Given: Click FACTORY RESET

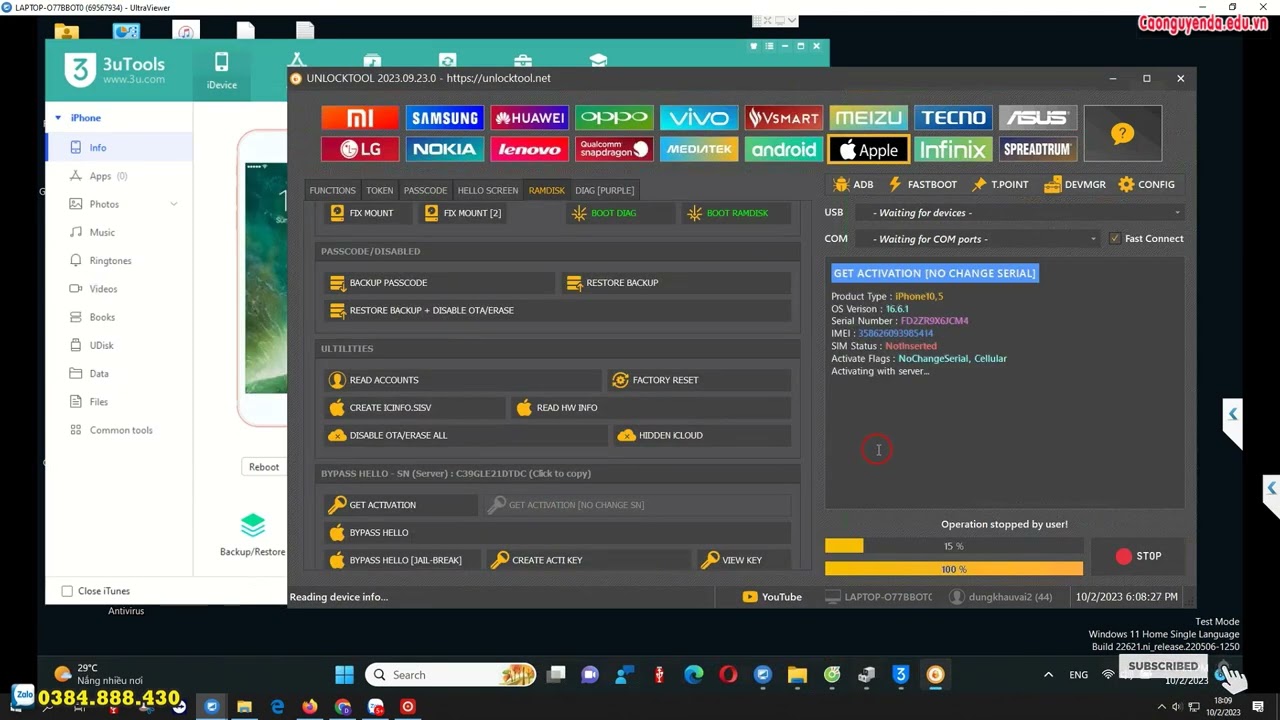Looking at the screenshot, I should (699, 380).
